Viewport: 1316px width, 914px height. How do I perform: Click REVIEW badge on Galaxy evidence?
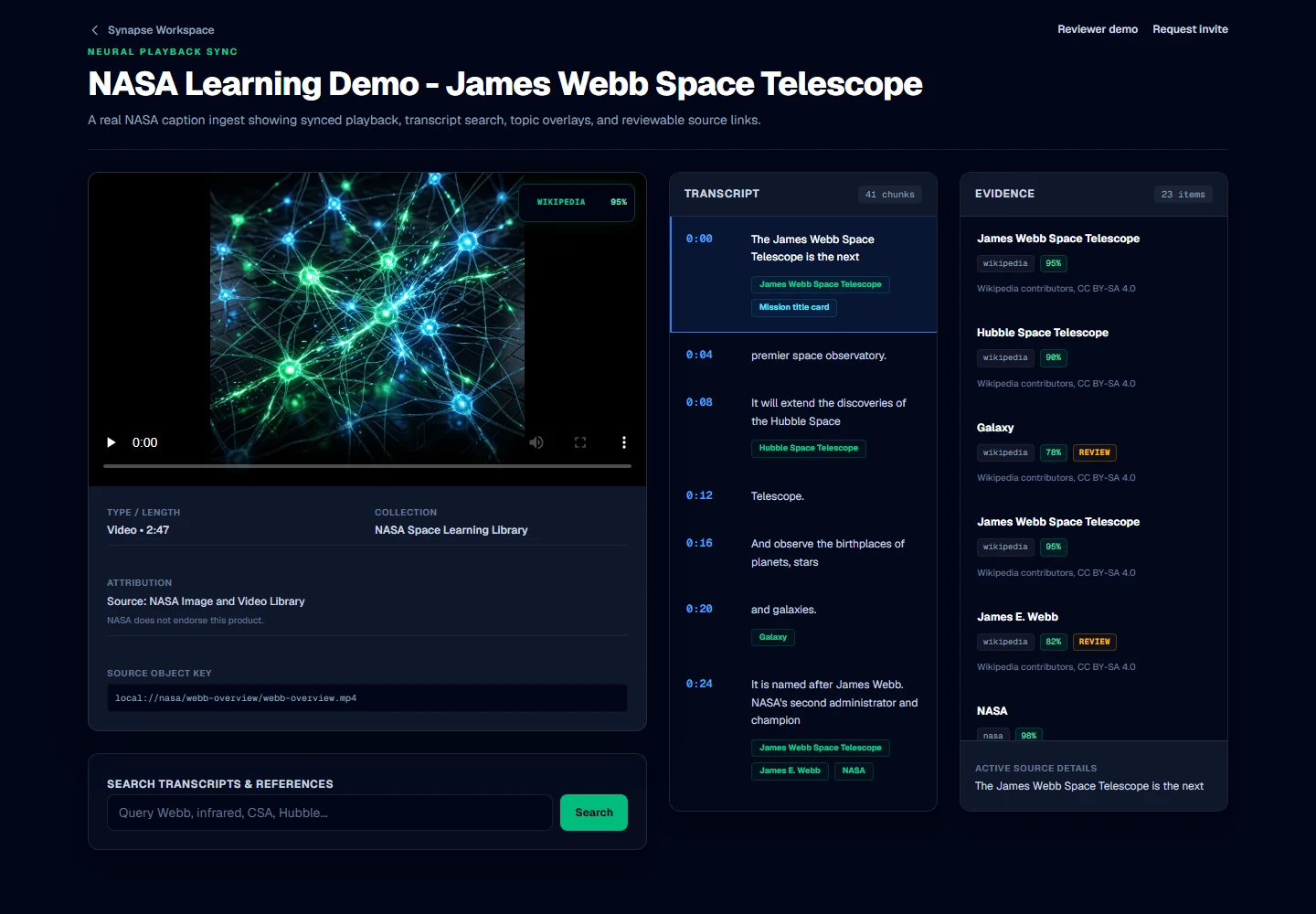[1095, 452]
